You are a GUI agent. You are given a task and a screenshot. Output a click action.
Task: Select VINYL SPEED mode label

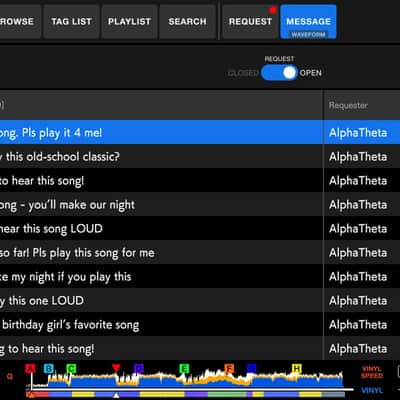pyautogui.click(x=372, y=372)
